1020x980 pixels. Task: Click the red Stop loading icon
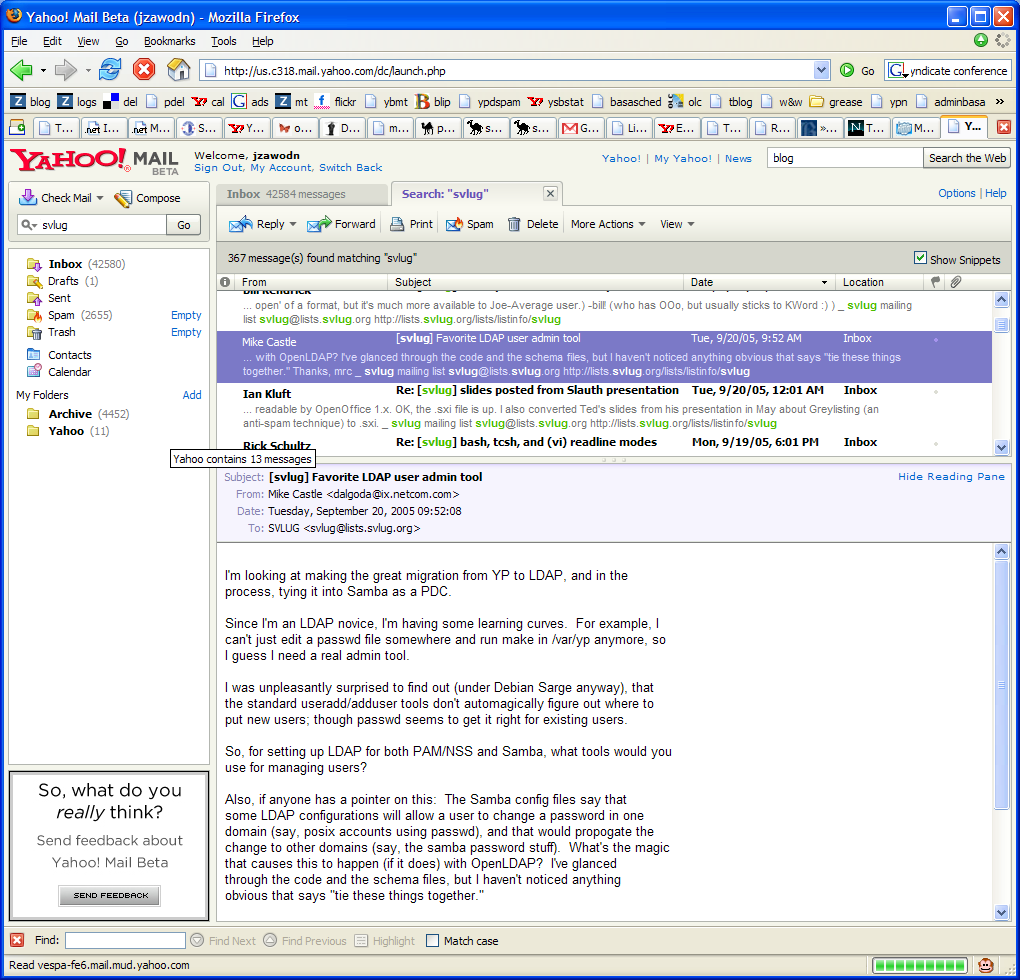click(145, 70)
